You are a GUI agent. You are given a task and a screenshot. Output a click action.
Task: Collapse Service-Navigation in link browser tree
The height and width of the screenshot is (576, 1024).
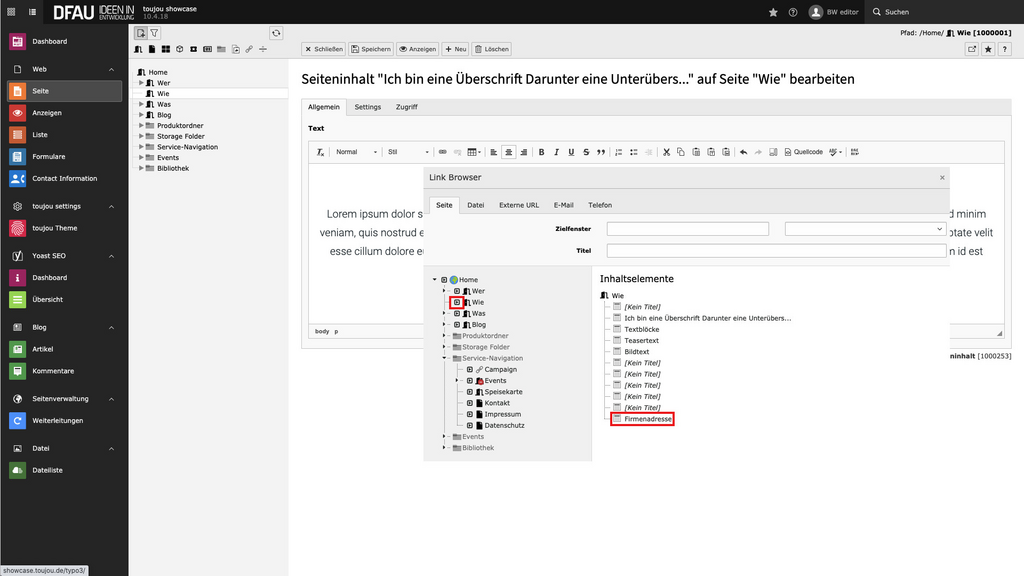(x=445, y=358)
